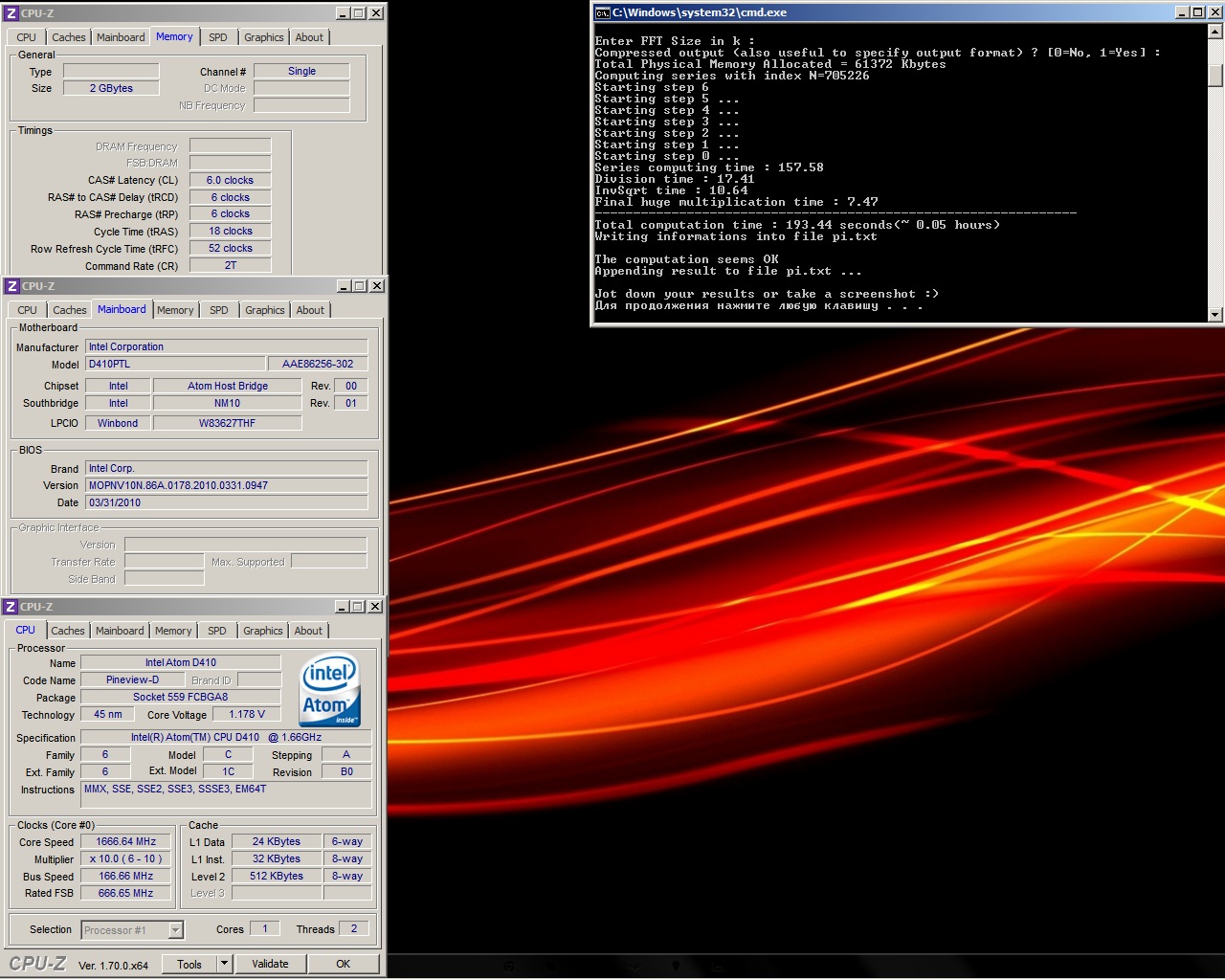Screen dimensions: 1225x980
Task: Click the CPU-Z icon in the Mainboard window title bar
Action: click(11, 286)
